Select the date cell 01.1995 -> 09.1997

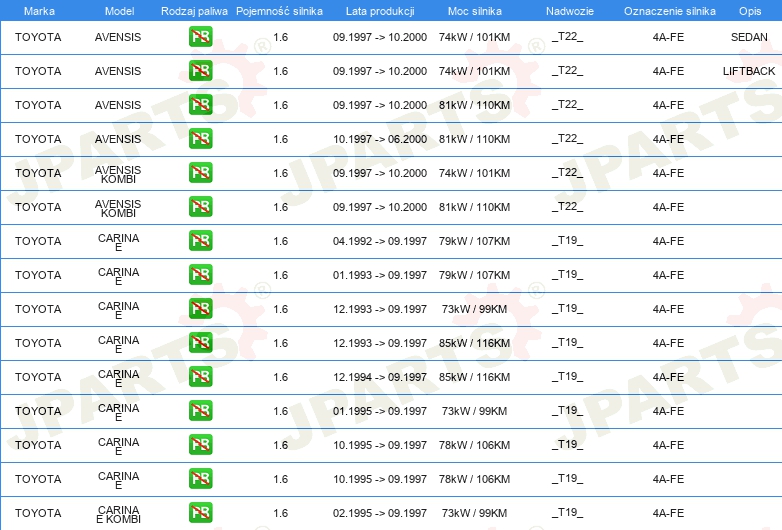pyautogui.click(x=380, y=411)
